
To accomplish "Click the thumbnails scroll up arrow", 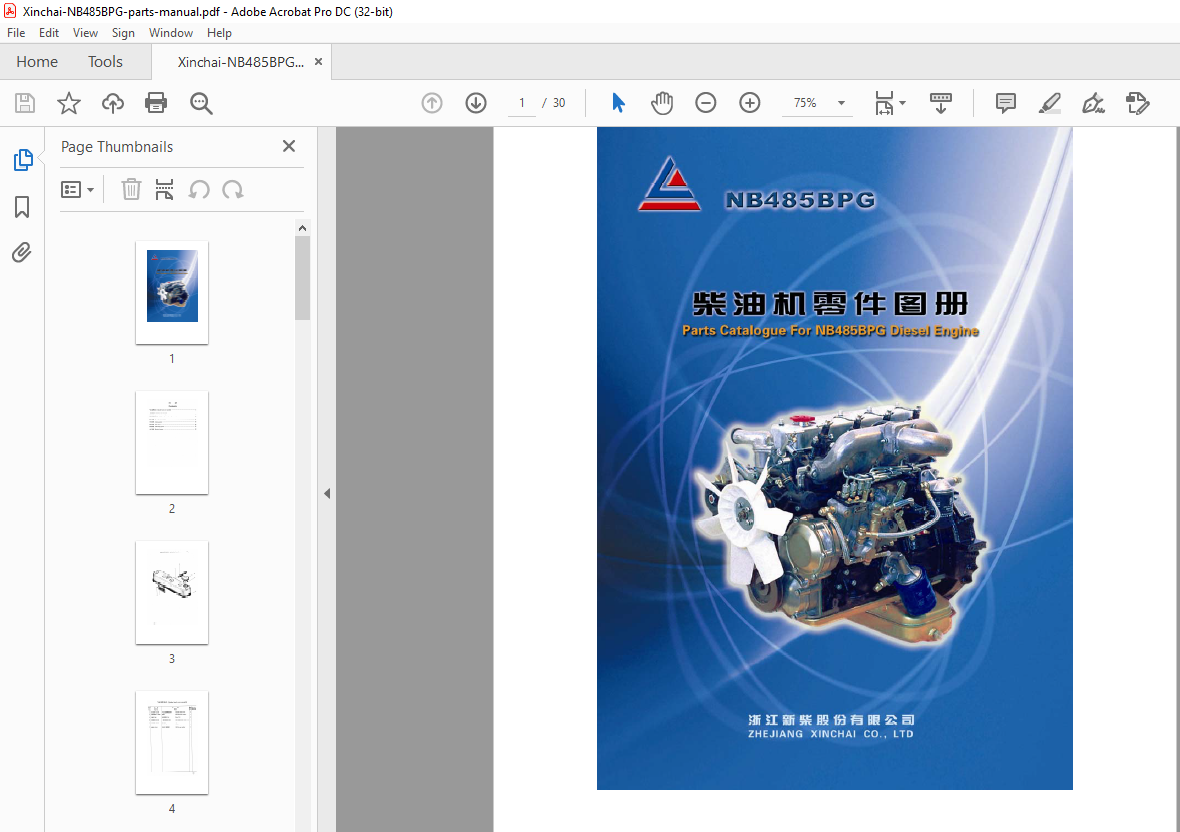I will pos(303,228).
